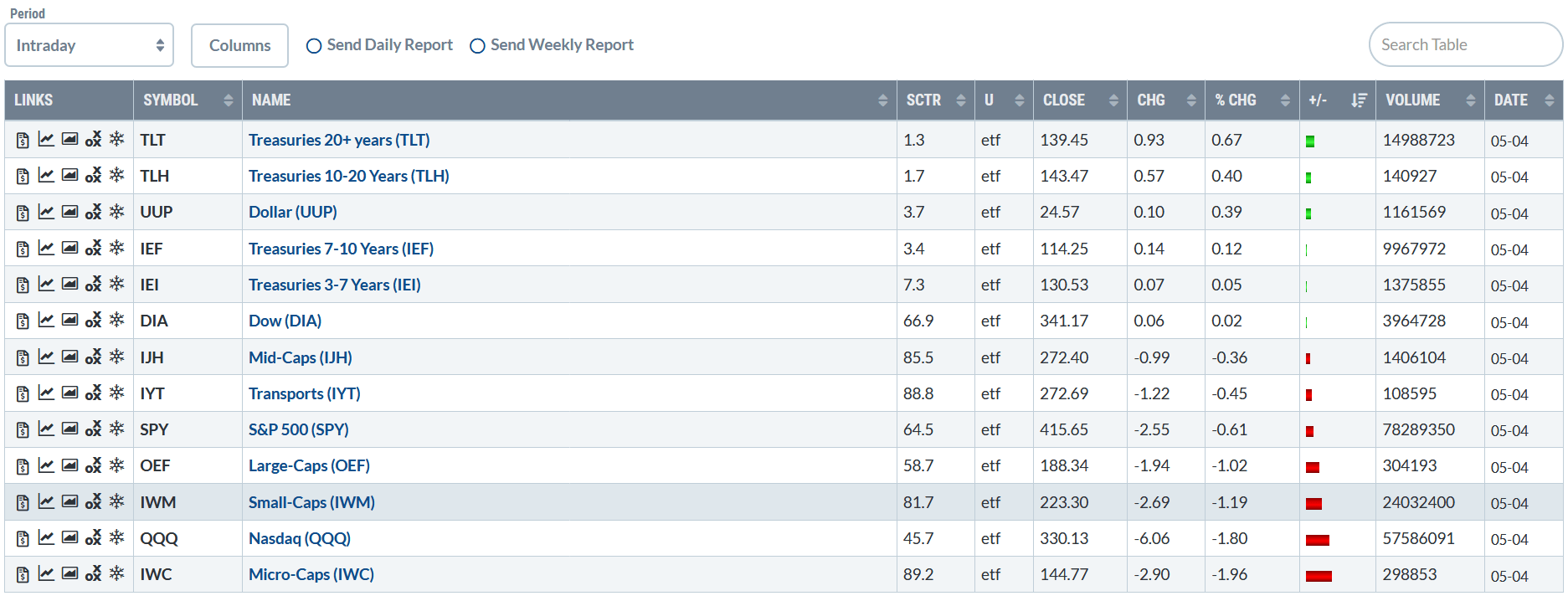Open the line chart icon for TLT

coord(46,140)
